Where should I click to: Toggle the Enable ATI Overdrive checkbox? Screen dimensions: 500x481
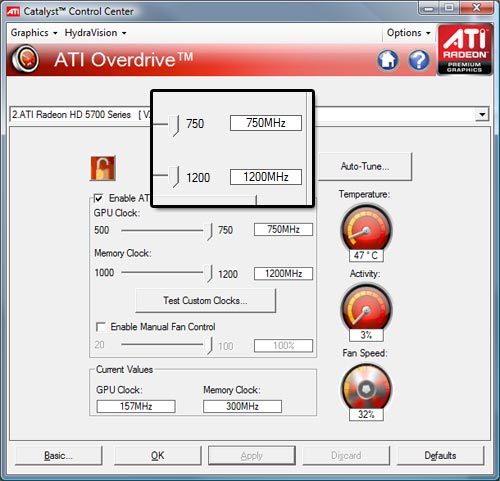pos(98,198)
